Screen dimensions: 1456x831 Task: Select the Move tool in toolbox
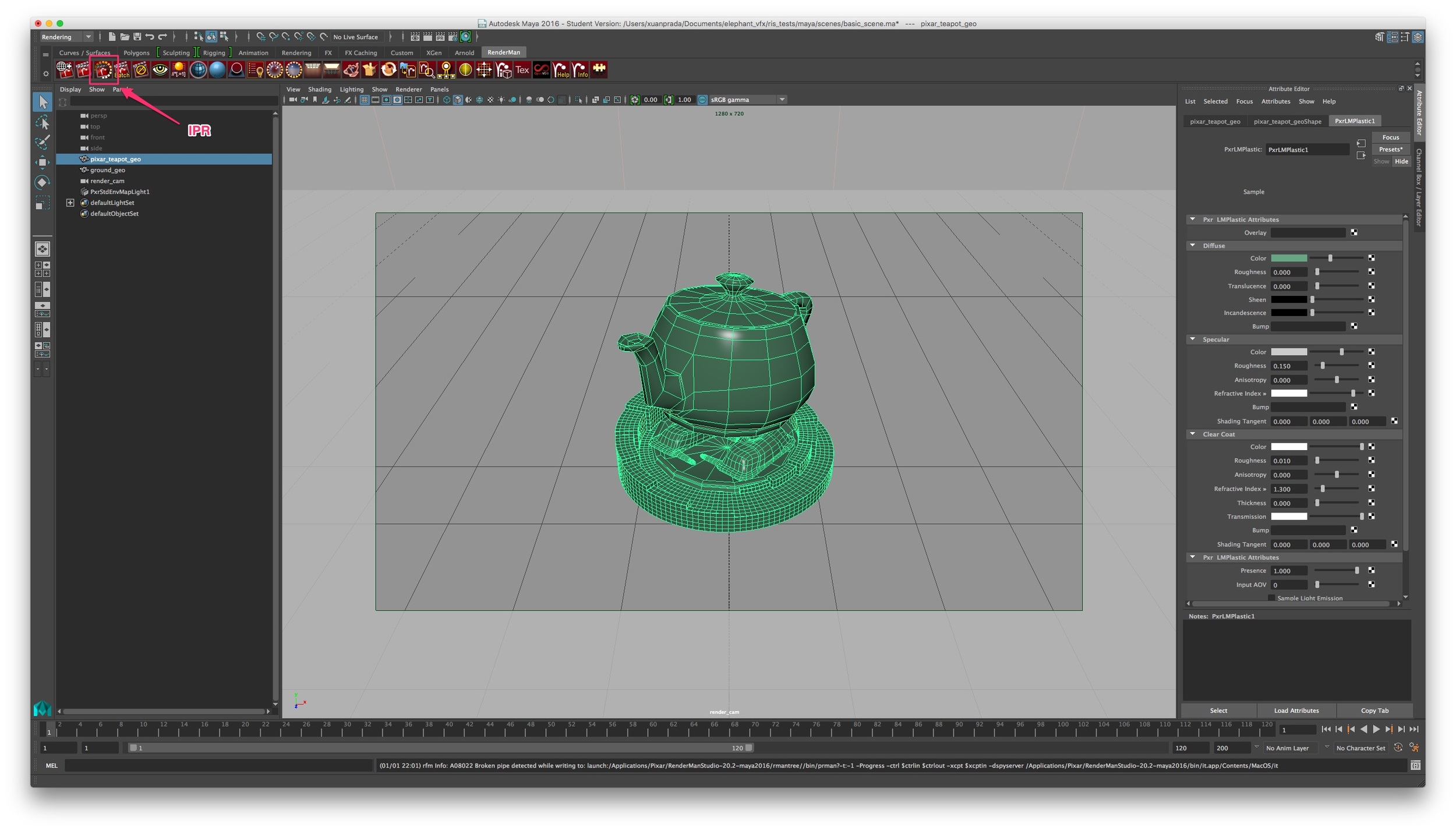click(43, 162)
